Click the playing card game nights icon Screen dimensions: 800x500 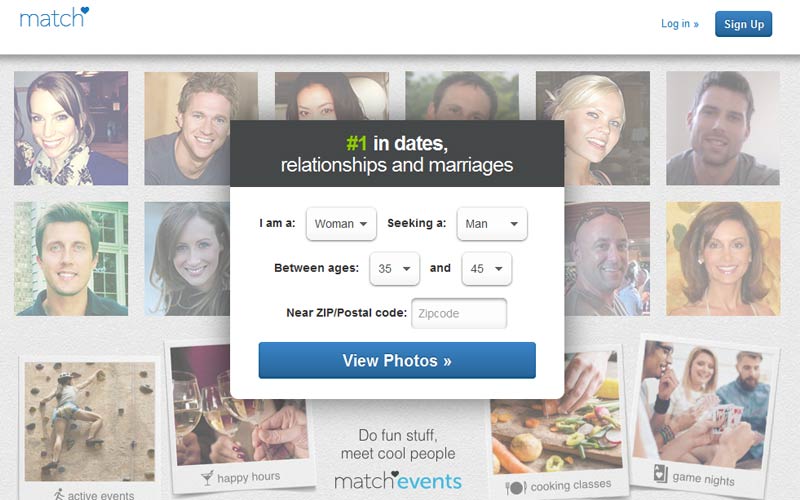click(x=660, y=473)
